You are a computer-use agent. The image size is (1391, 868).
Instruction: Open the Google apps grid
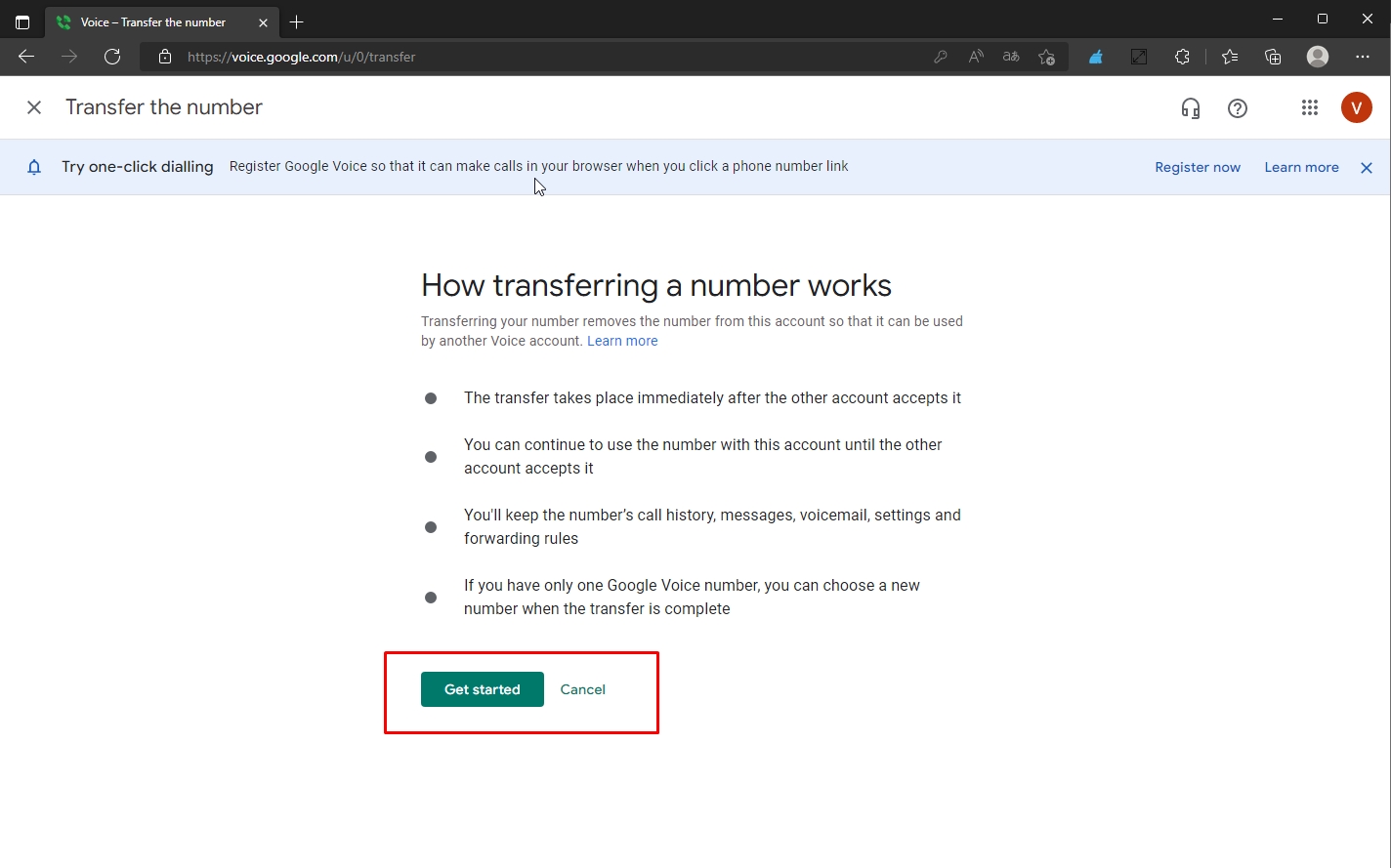click(1310, 108)
